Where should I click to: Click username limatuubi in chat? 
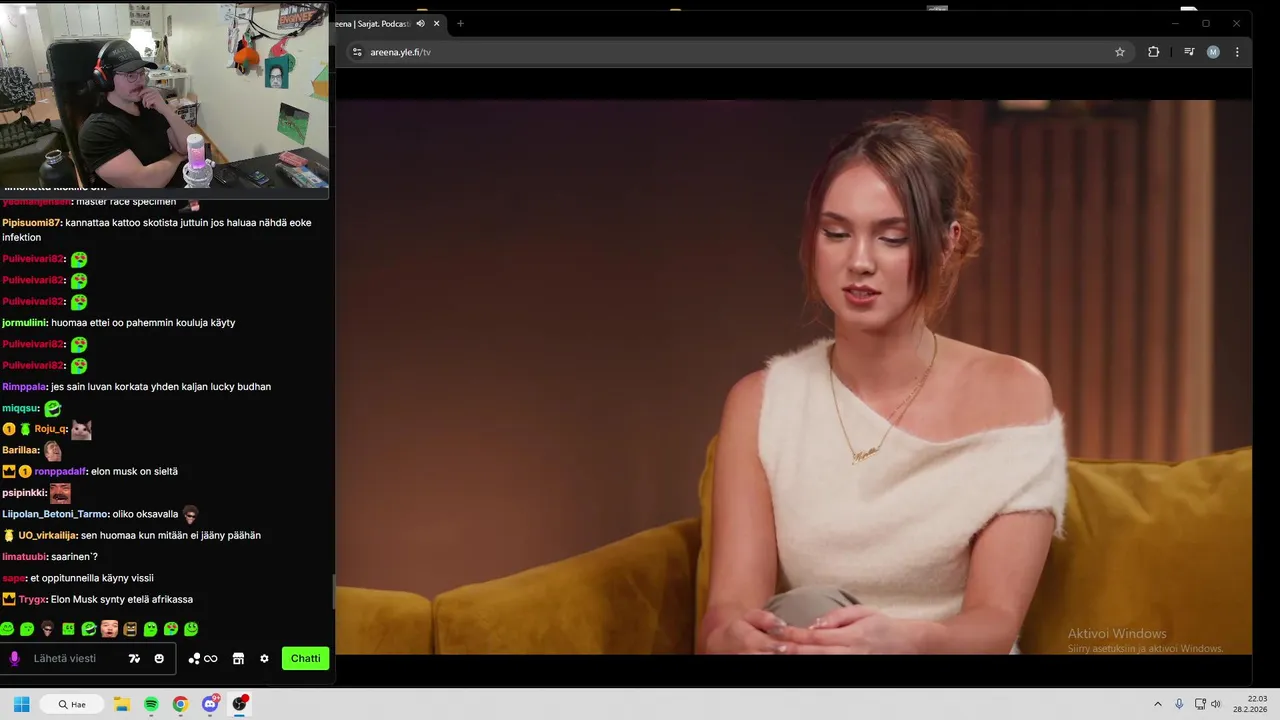[24, 557]
